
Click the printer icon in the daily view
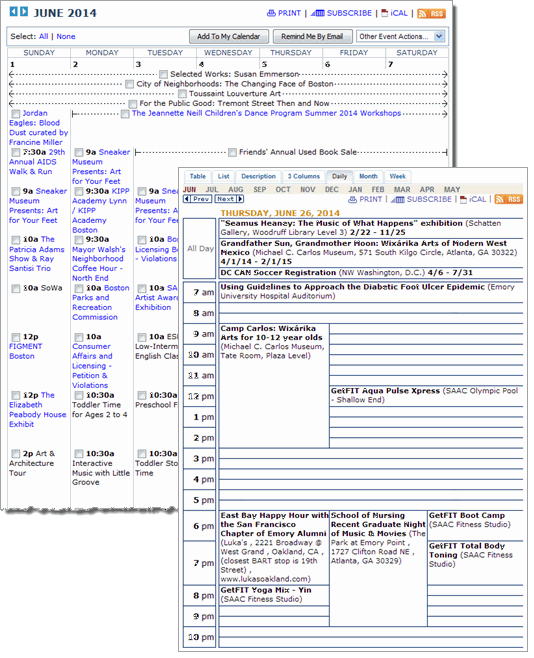(x=353, y=199)
